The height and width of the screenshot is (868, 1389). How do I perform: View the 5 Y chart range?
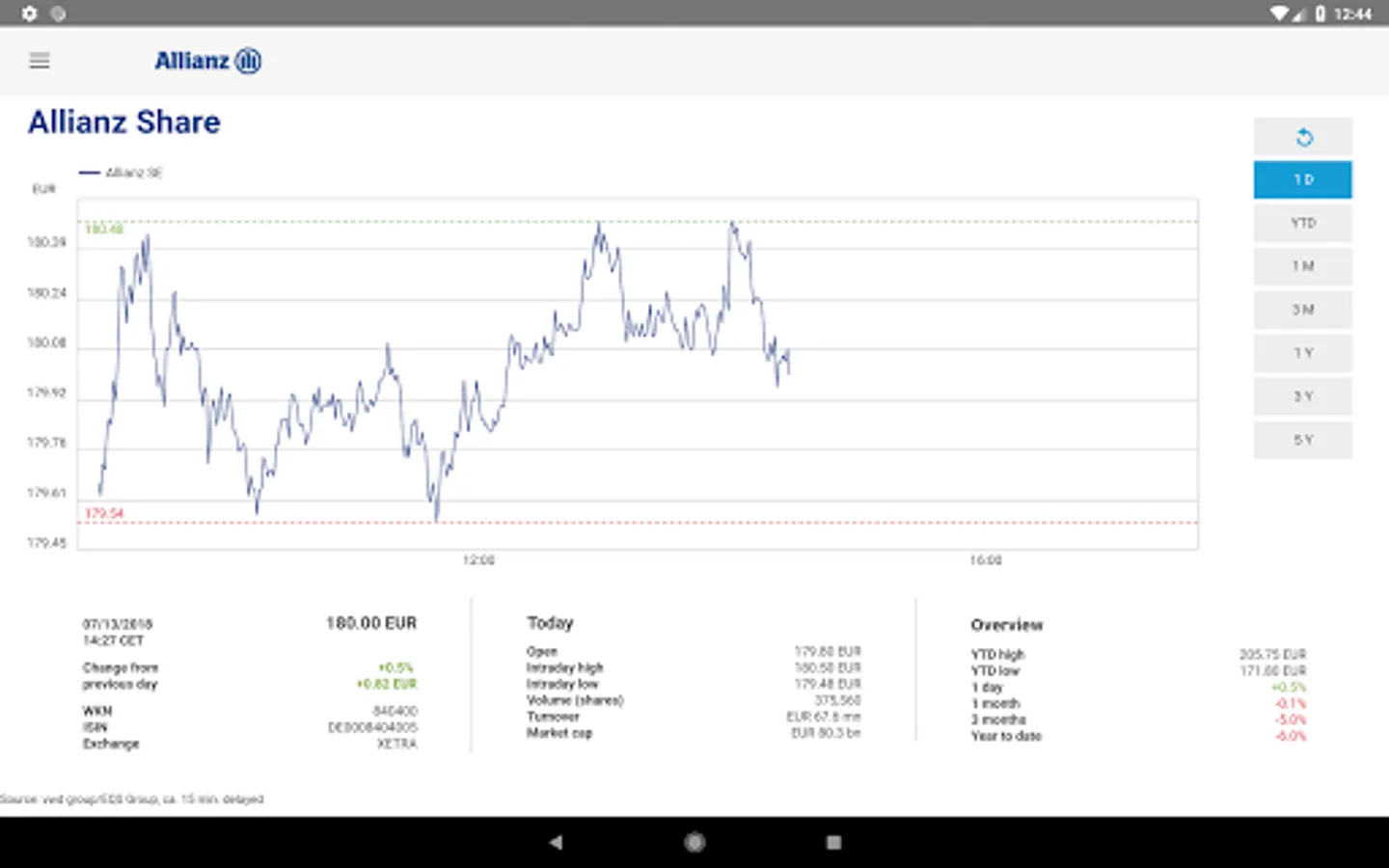coord(1303,440)
